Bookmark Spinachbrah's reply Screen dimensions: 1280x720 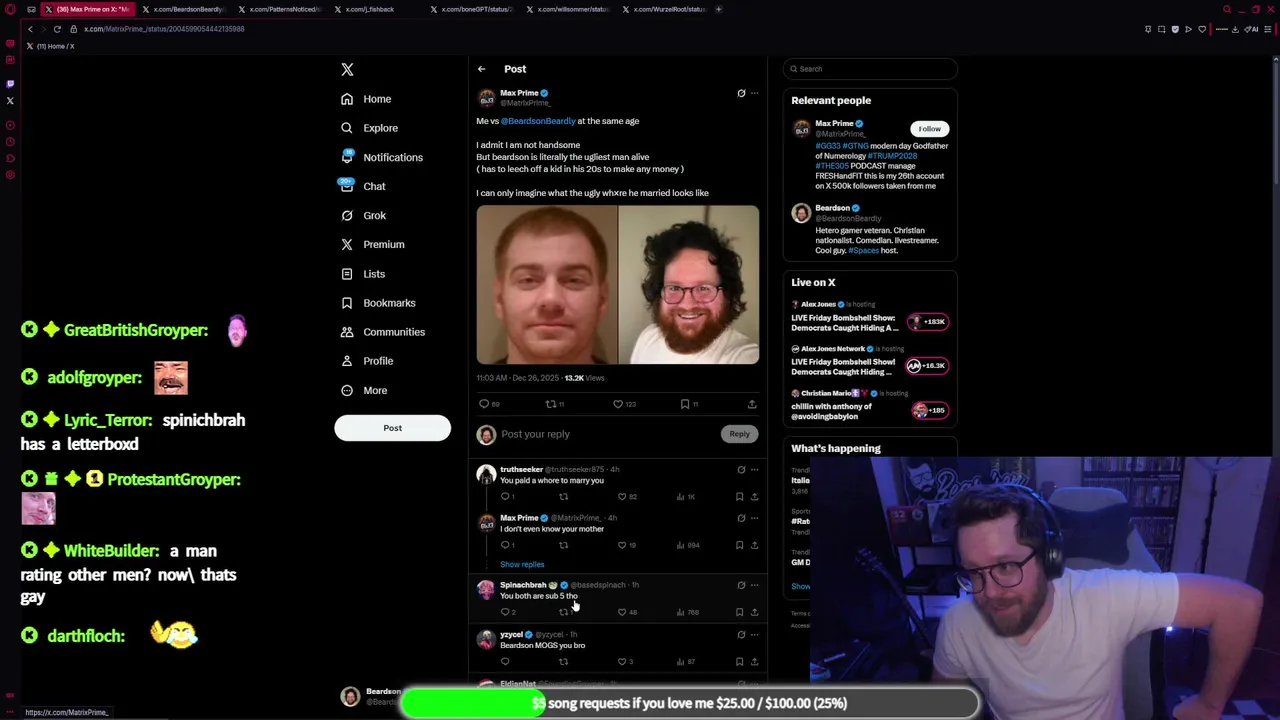pyautogui.click(x=740, y=612)
